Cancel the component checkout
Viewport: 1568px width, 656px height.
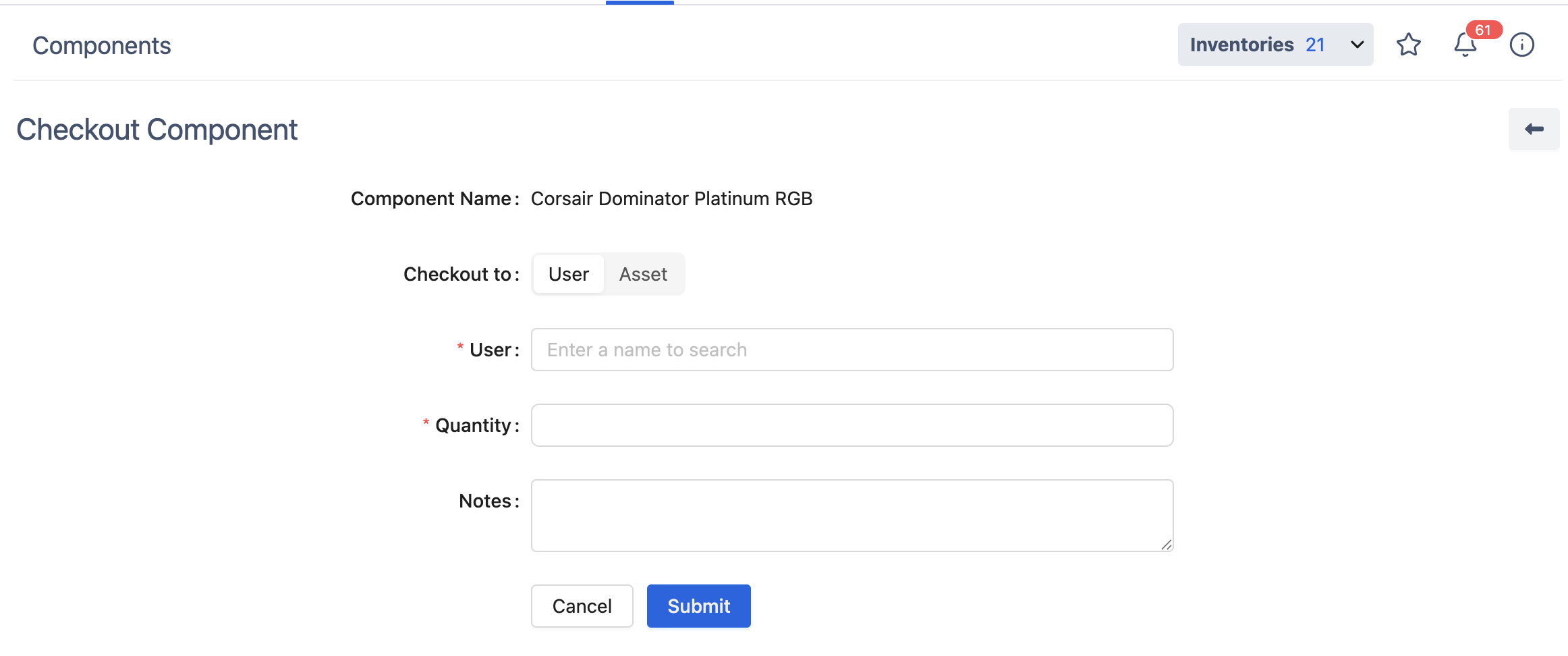(x=582, y=606)
